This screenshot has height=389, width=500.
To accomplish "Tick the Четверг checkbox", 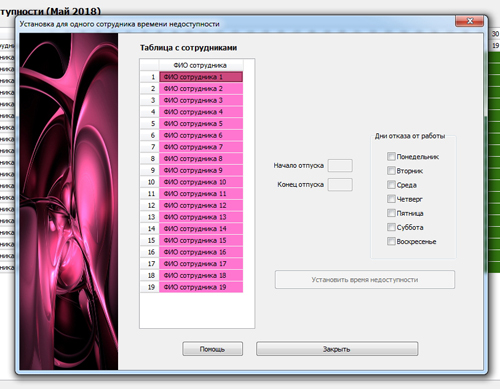I will tap(391, 199).
